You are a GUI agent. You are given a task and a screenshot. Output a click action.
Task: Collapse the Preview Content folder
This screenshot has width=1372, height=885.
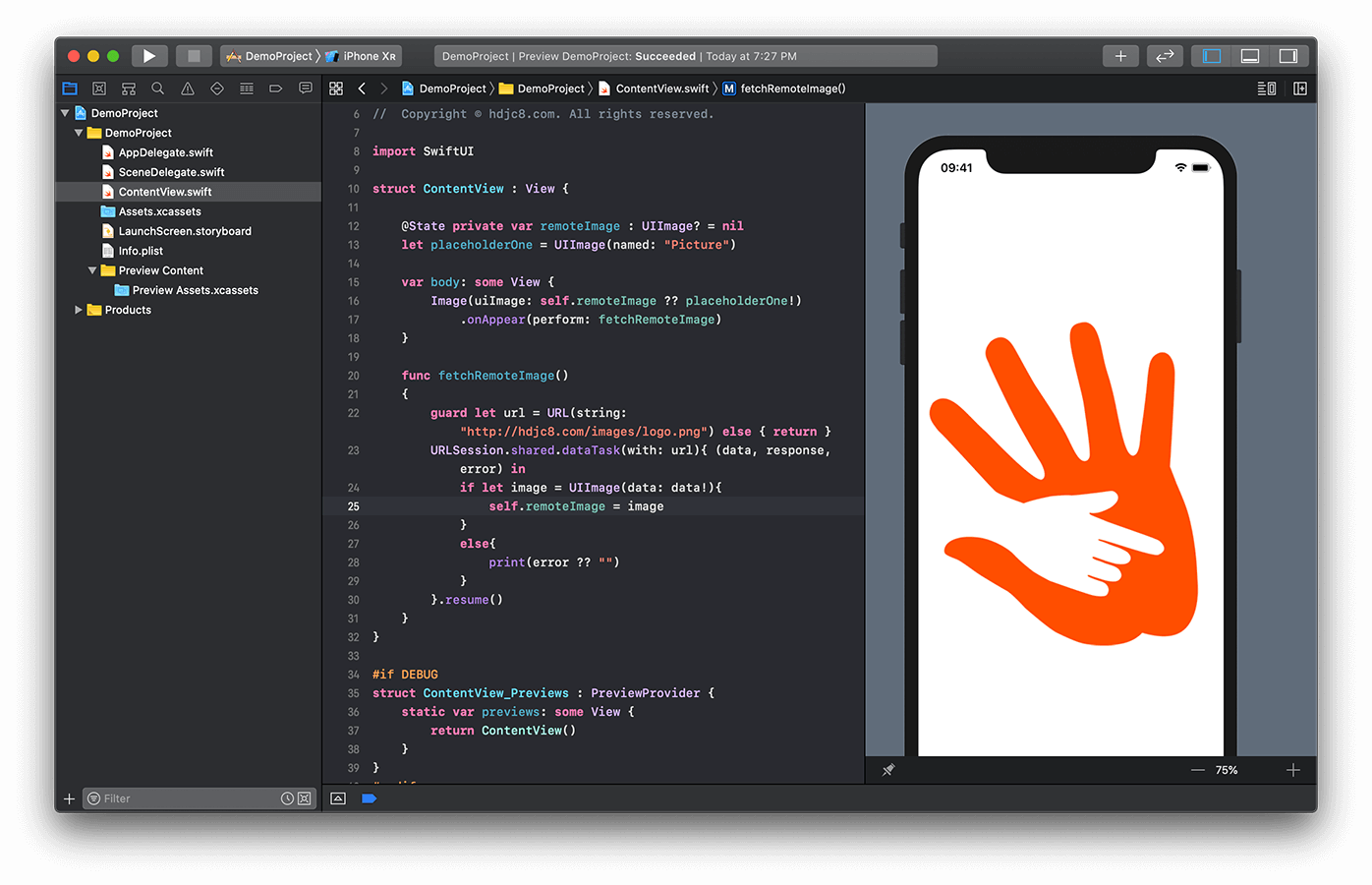tap(92, 270)
